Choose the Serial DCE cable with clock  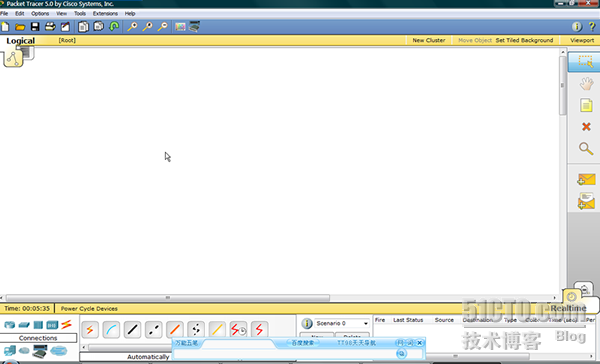(x=238, y=330)
